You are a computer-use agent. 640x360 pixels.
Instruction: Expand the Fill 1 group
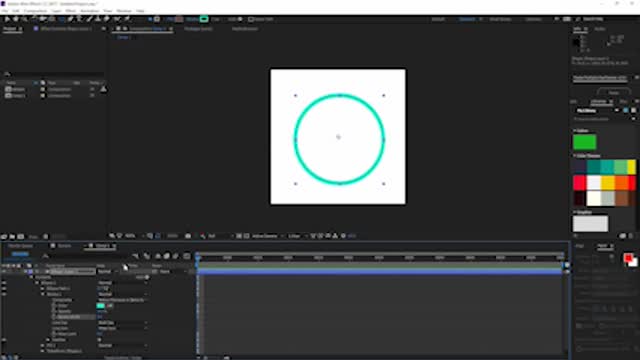[x=42, y=346]
